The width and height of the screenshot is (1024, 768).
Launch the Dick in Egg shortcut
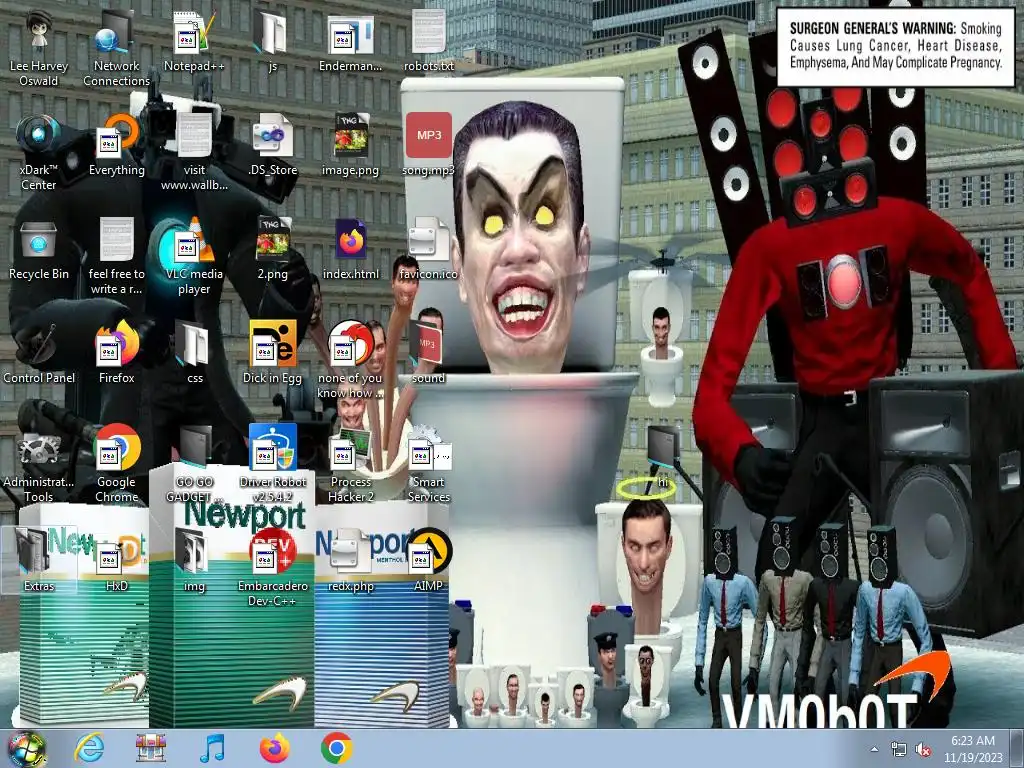pos(272,354)
